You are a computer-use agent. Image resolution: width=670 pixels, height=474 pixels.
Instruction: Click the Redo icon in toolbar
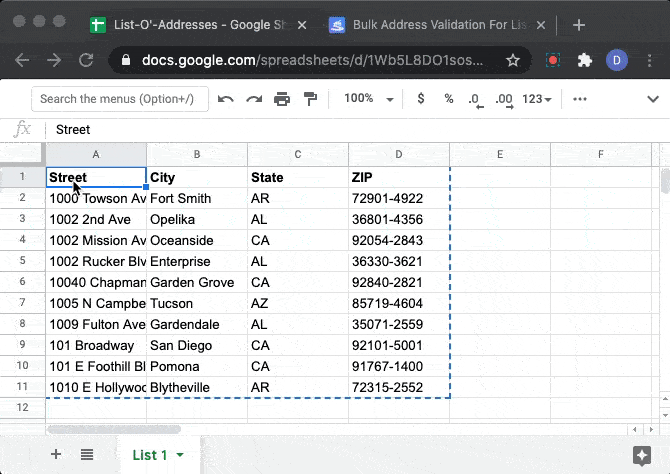[x=254, y=99]
